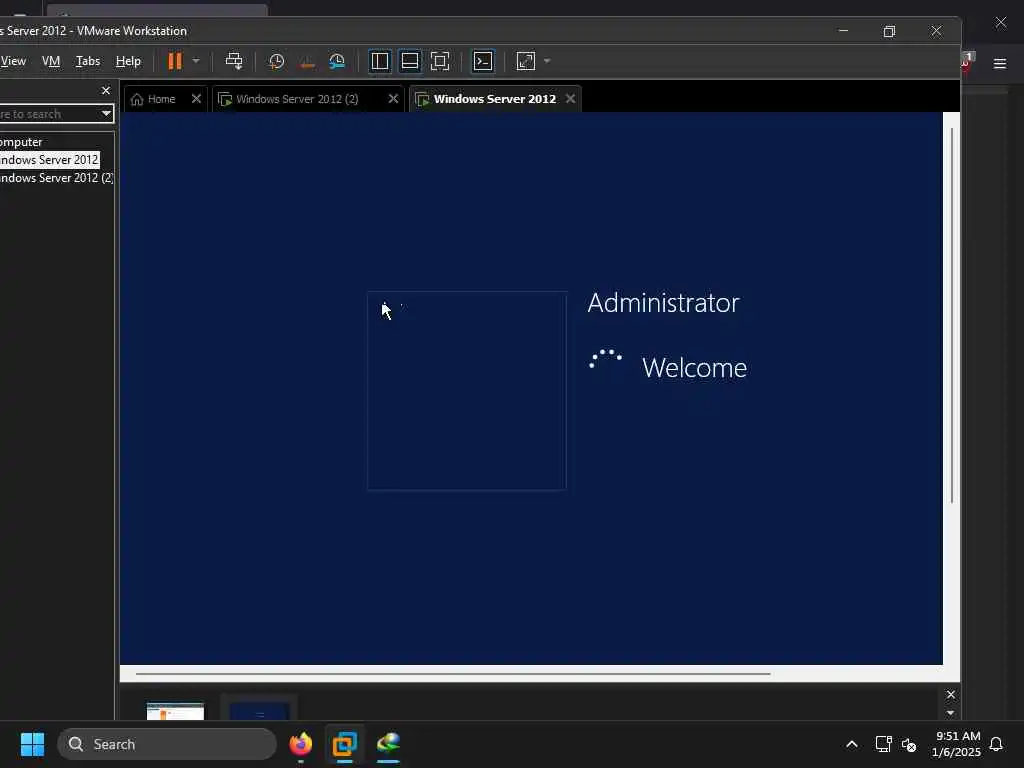
Task: Click the Administrator user picture tile
Action: pyautogui.click(x=467, y=391)
